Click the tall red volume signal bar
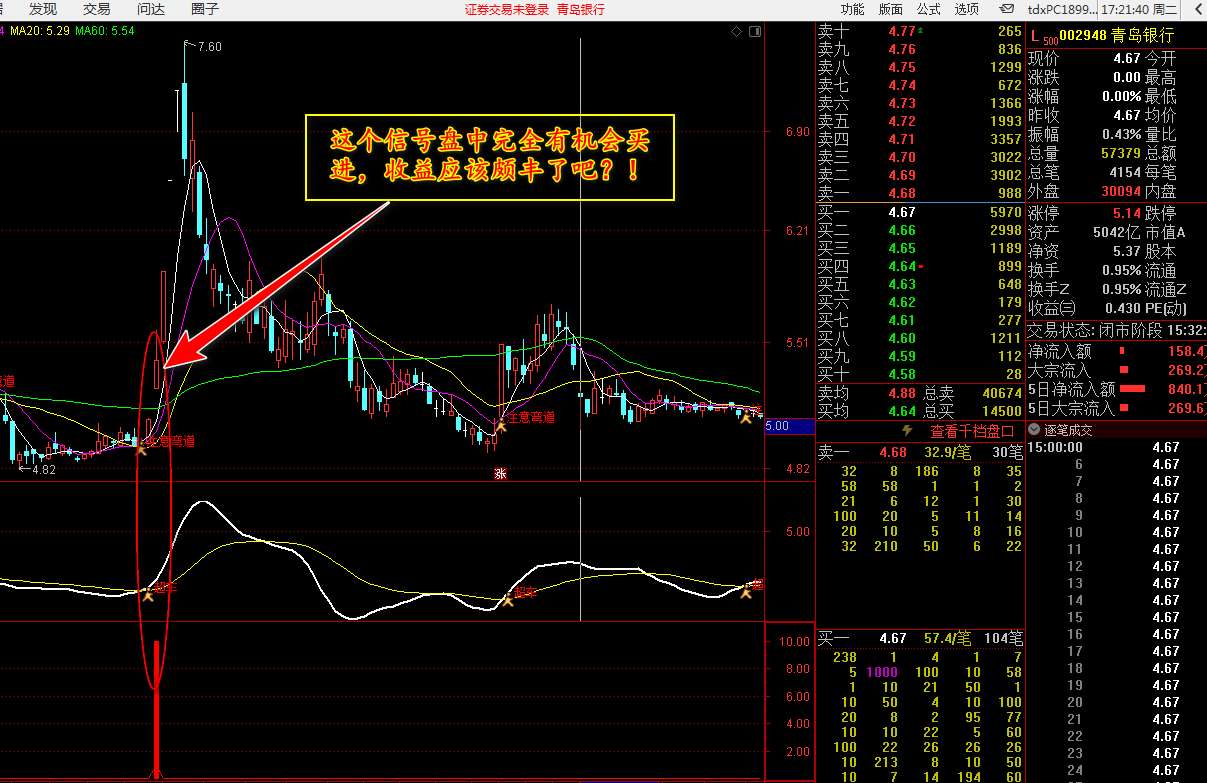Image resolution: width=1207 pixels, height=783 pixels. (156, 708)
